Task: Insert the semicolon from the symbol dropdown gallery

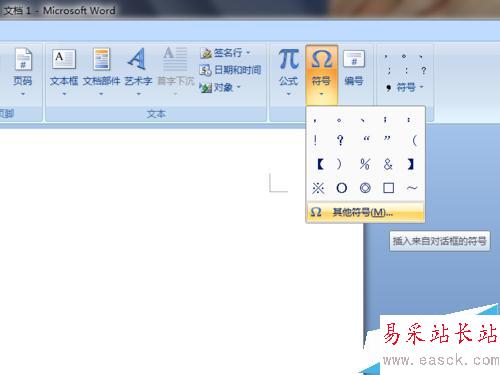Action: coord(385,119)
